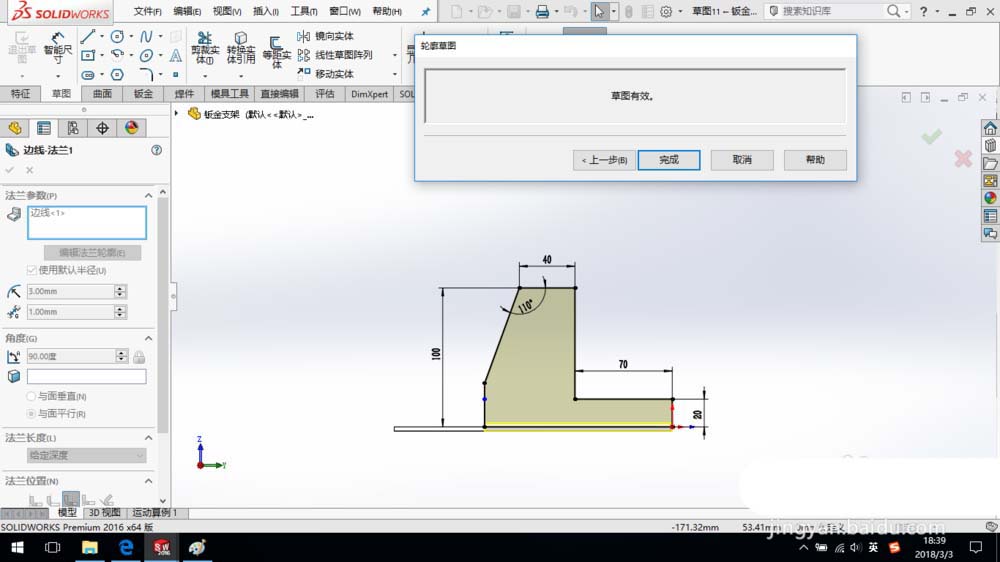Click the pushpin icon after the 帮助 menu

(x=426, y=11)
